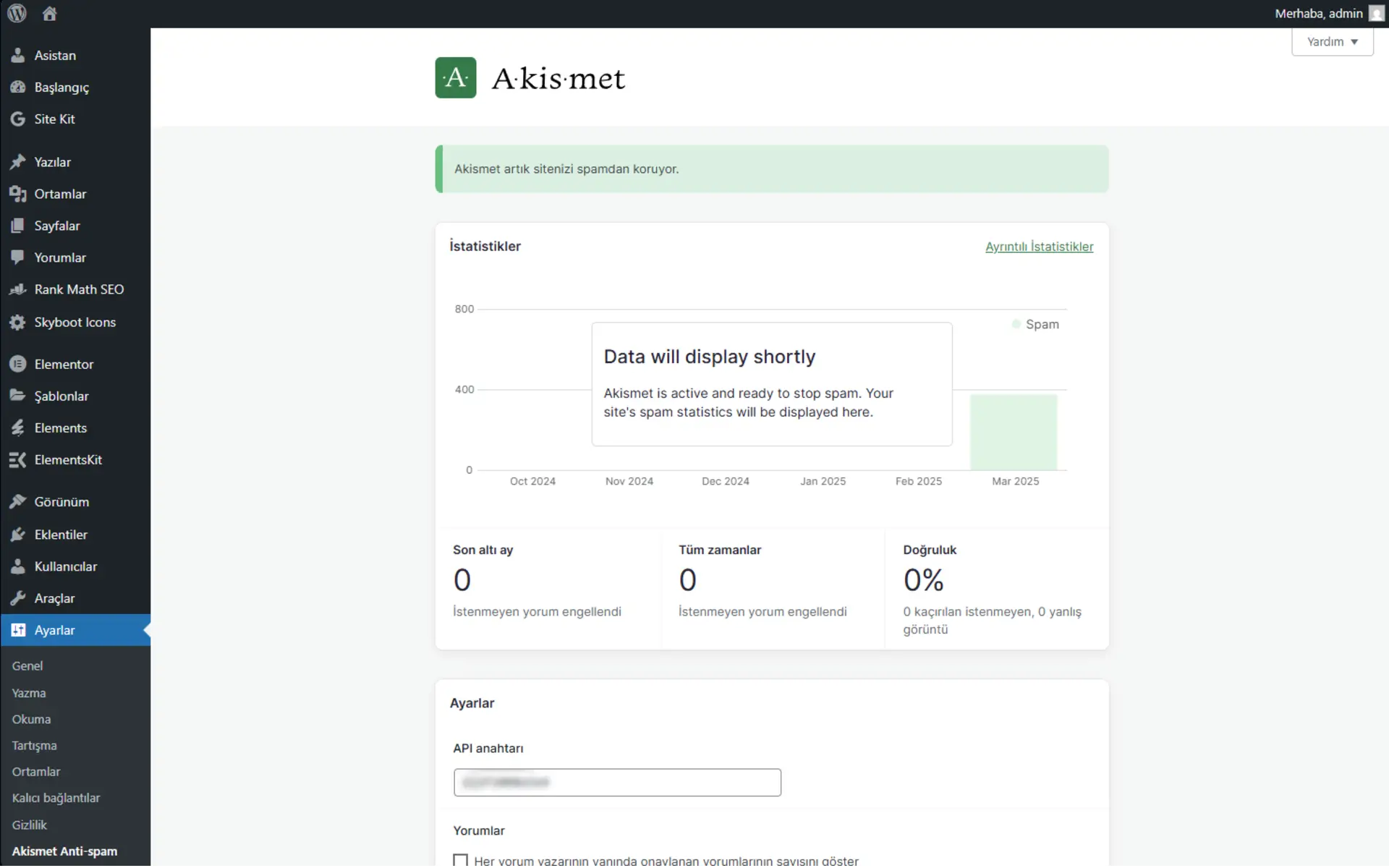Open the Okuma settings submenu
Image resolution: width=1389 pixels, height=868 pixels.
[31, 720]
